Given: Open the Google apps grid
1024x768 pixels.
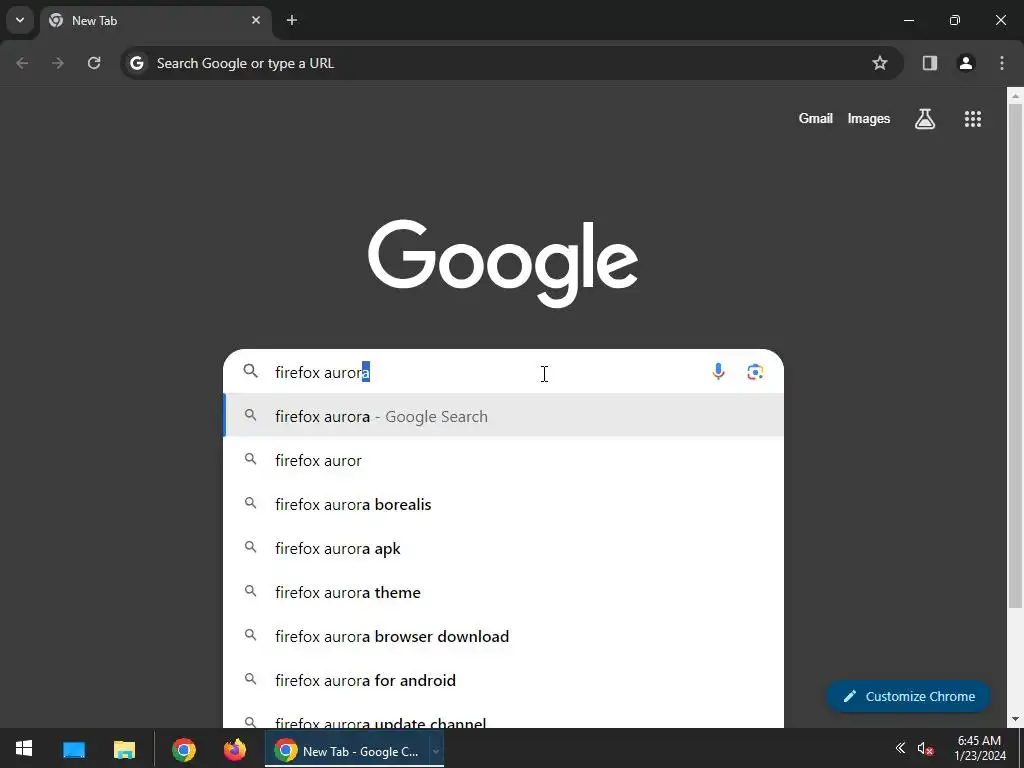Looking at the screenshot, I should click(973, 119).
